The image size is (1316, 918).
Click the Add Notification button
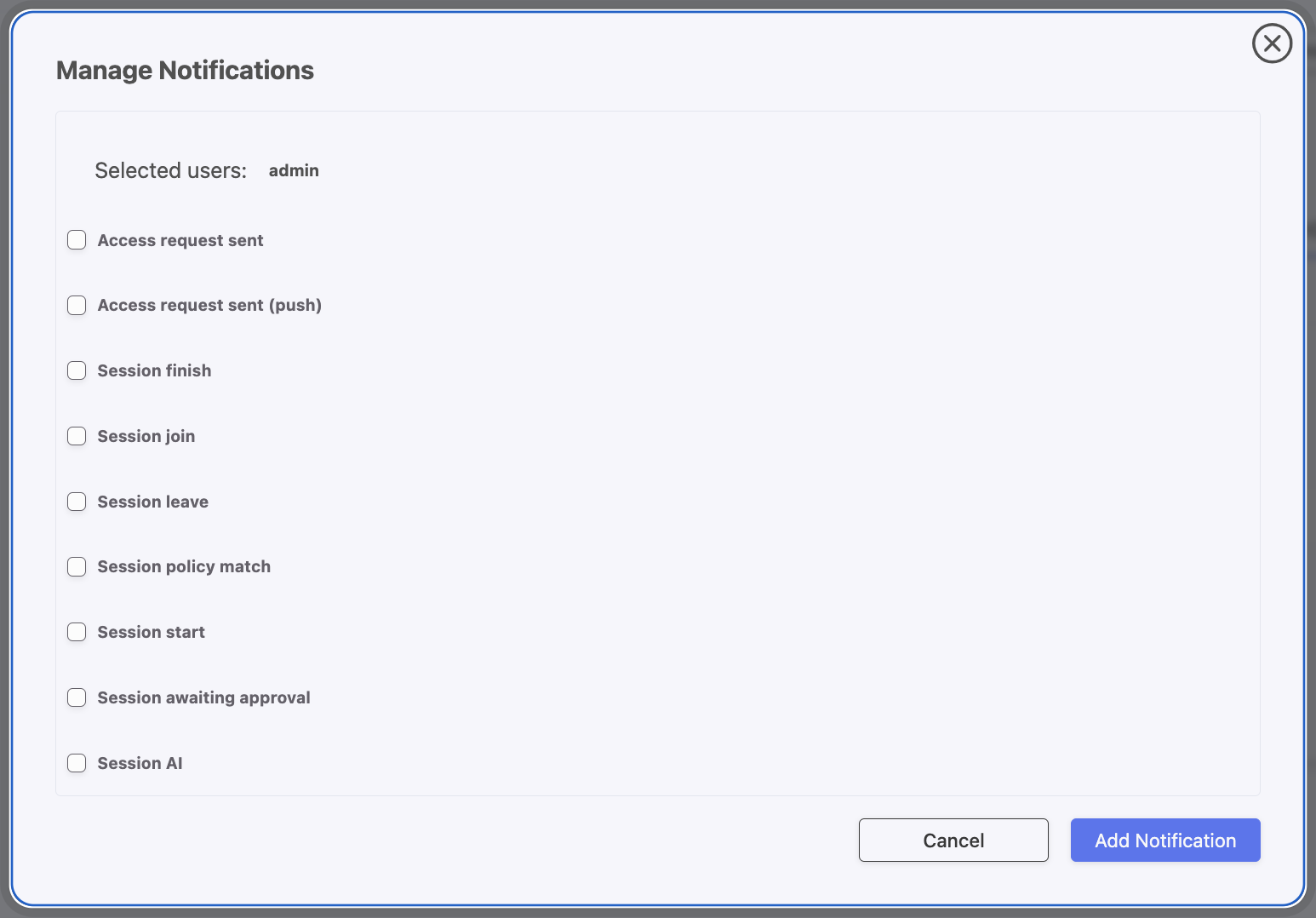(x=1164, y=841)
